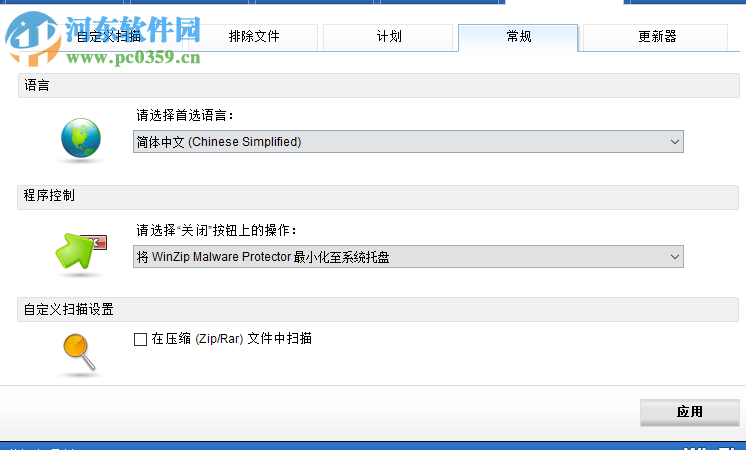The width and height of the screenshot is (746, 450).
Task: Click the 语言 section header
Action: pos(379,86)
